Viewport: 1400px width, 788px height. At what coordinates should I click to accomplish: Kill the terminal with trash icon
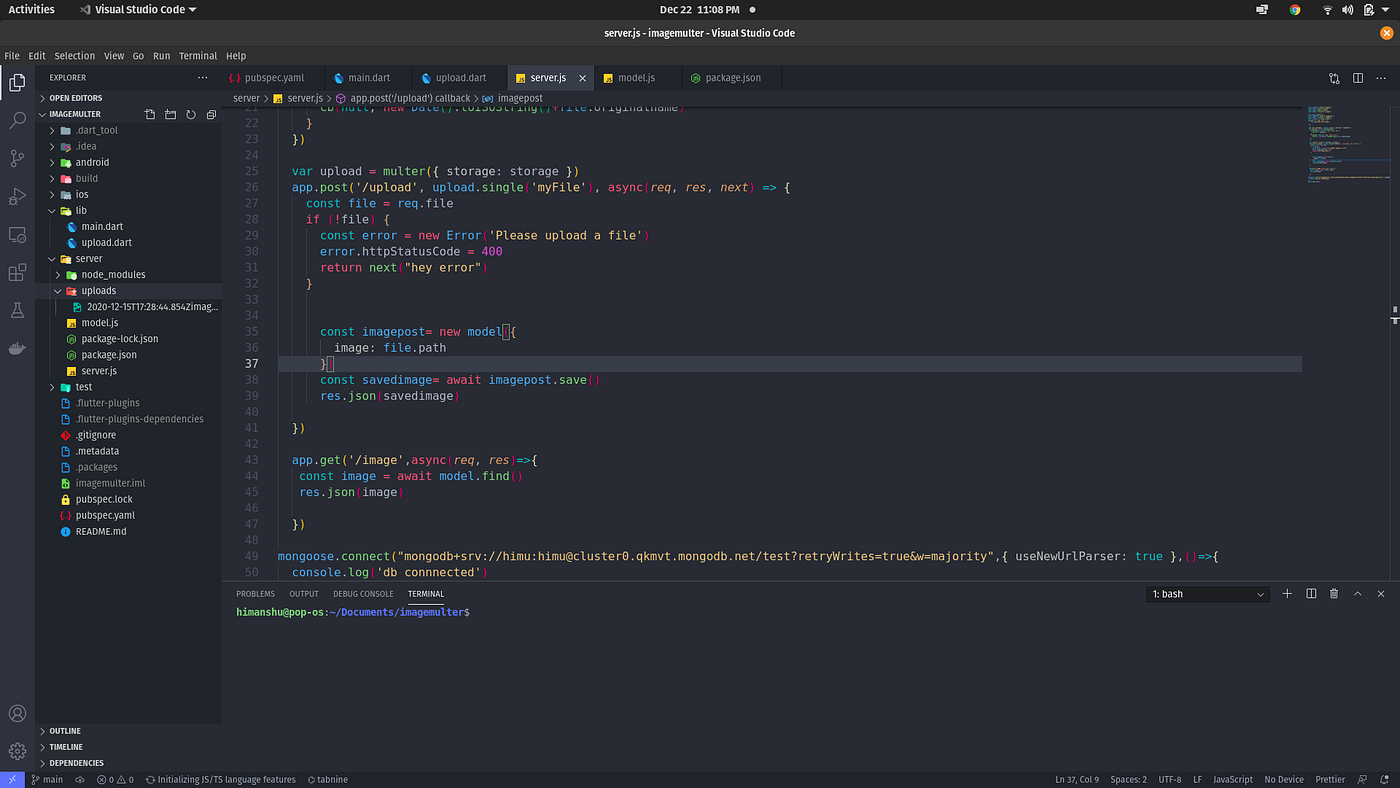coord(1334,594)
